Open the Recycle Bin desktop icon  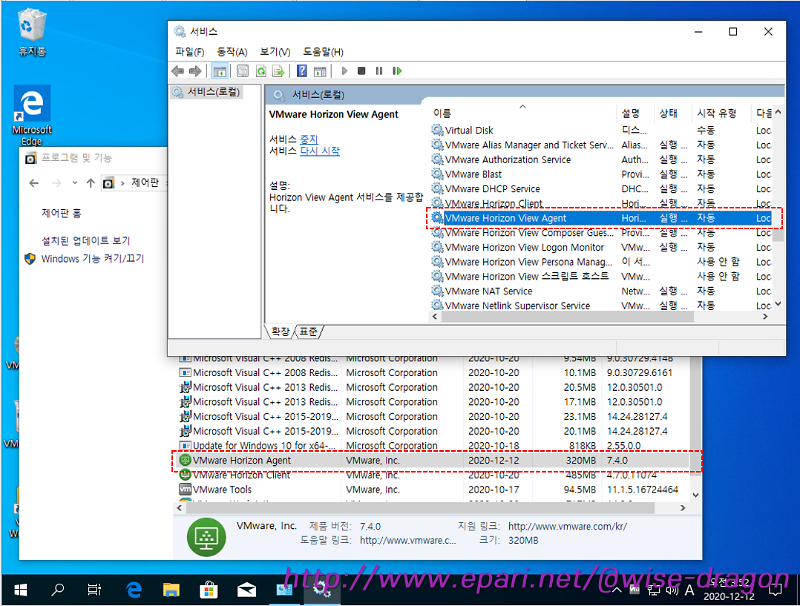32,32
